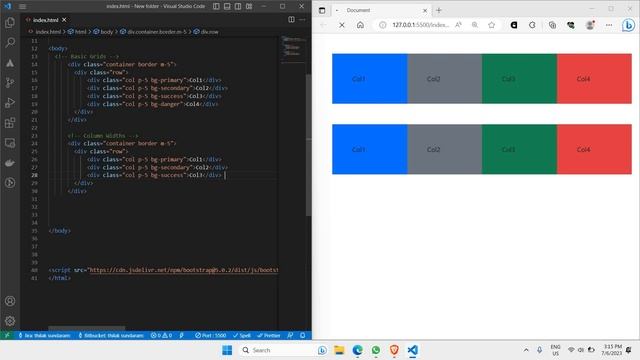Click blue Col1 in first row
Screen dimensions: 640x360
coord(369,79)
